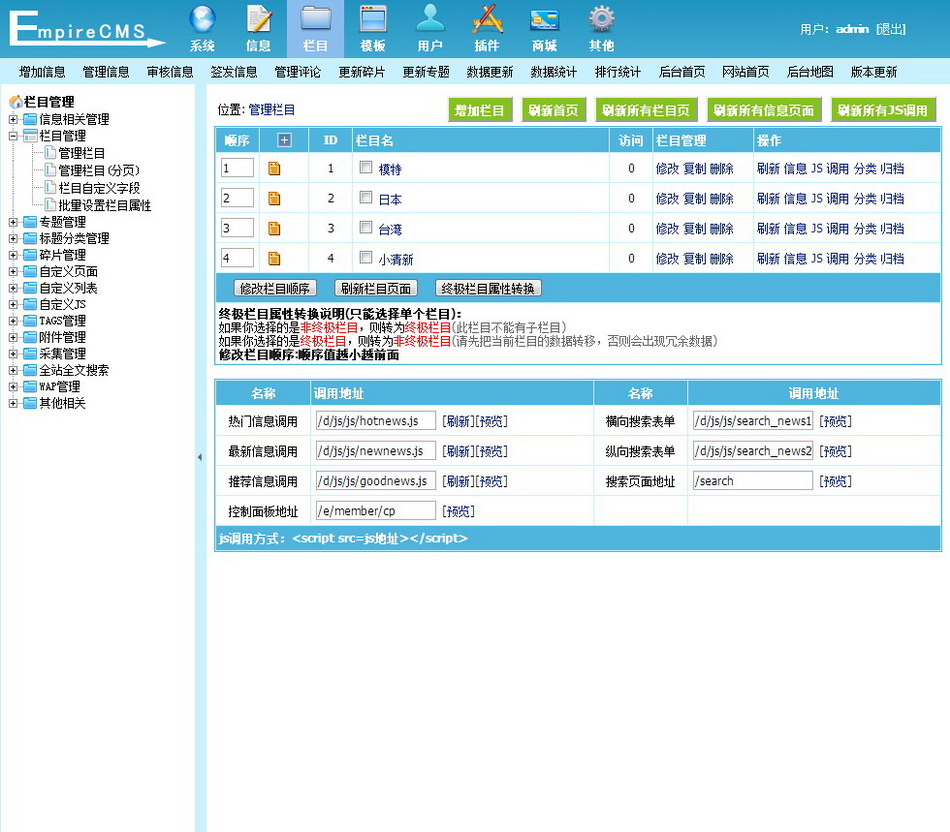The width and height of the screenshot is (950, 832).
Task: Click the page icon beside 批量设置栏目属性
Action: pos(51,205)
